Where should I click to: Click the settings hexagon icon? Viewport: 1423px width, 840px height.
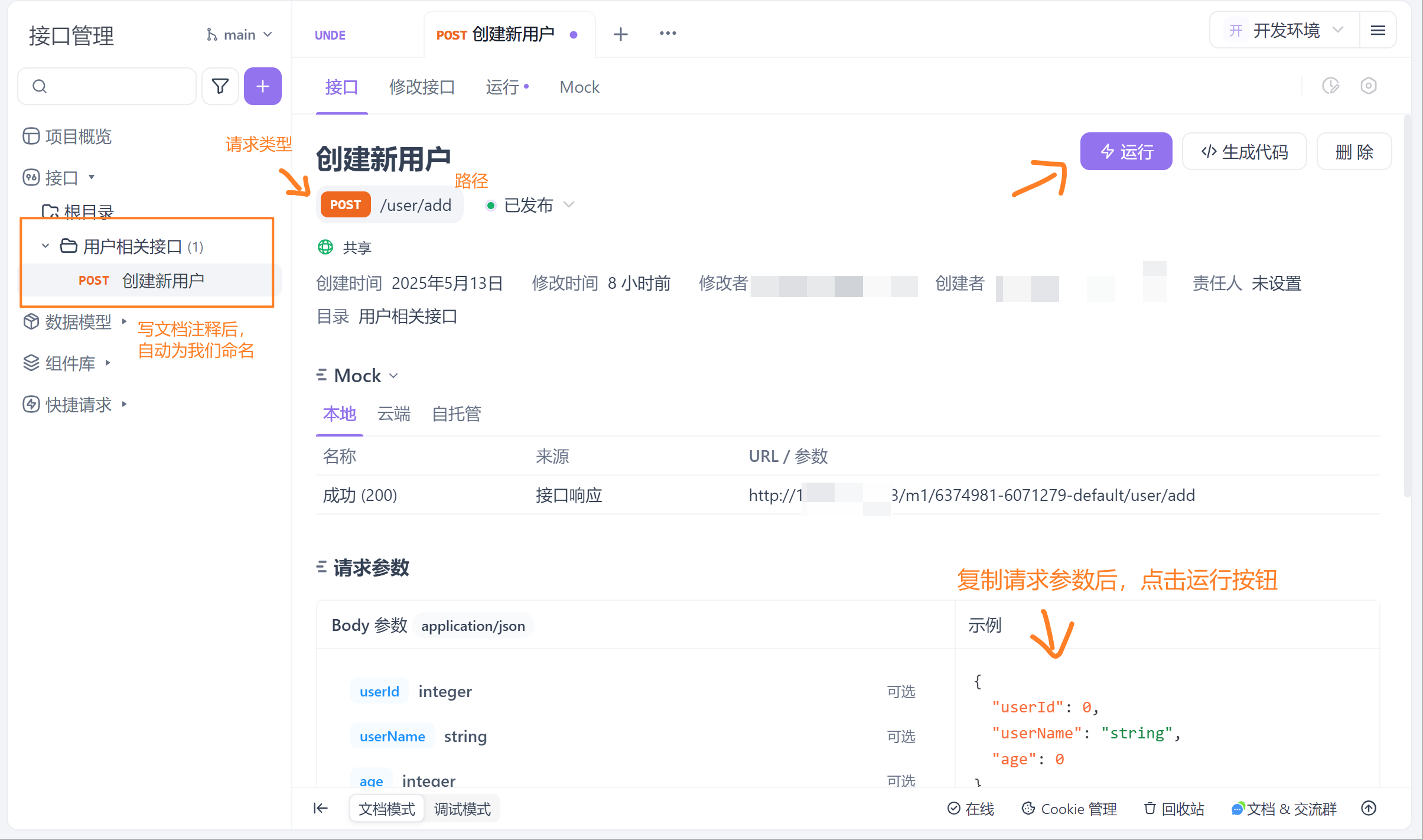point(1368,86)
